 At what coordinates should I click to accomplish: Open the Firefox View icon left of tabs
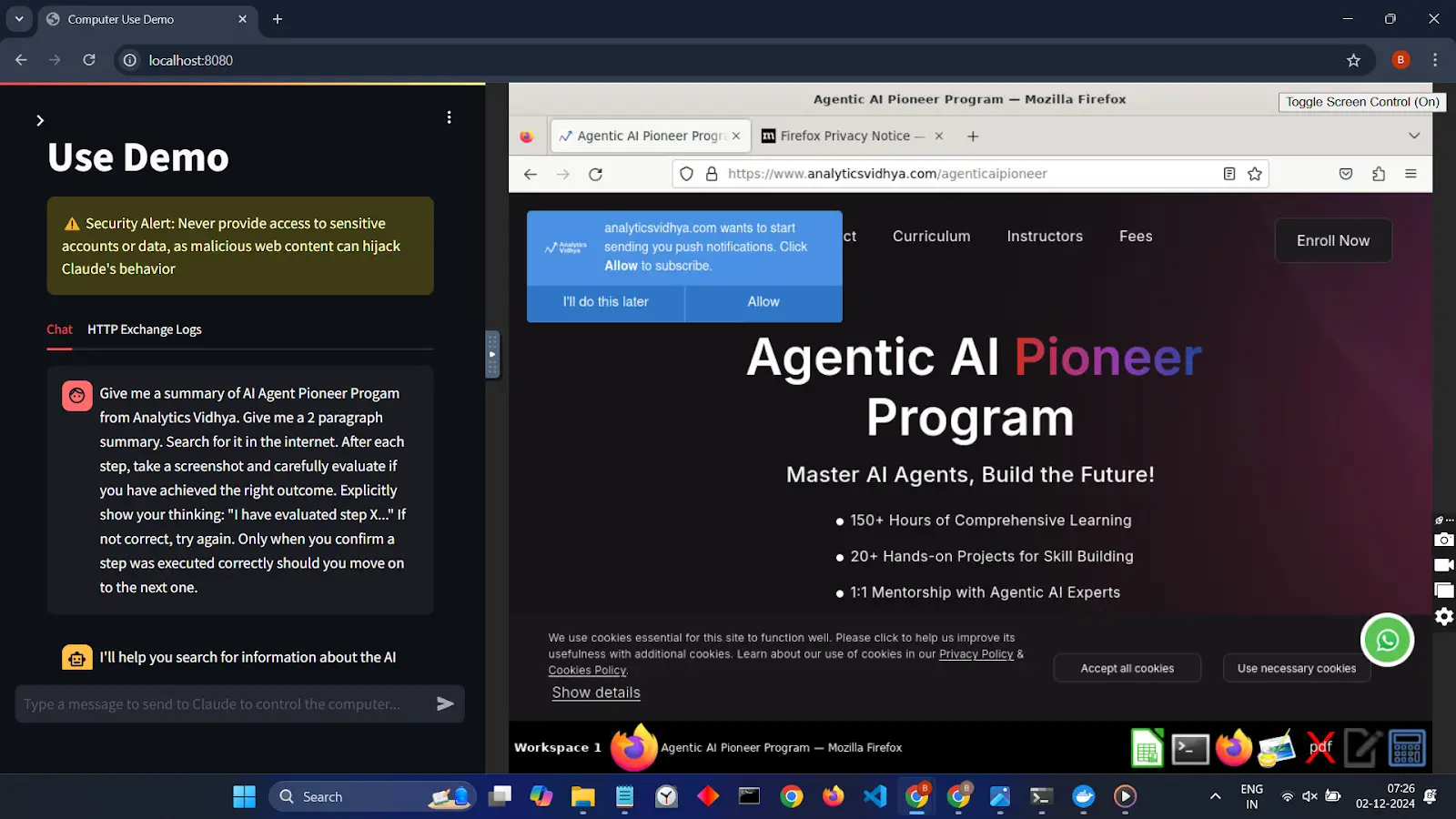click(526, 136)
